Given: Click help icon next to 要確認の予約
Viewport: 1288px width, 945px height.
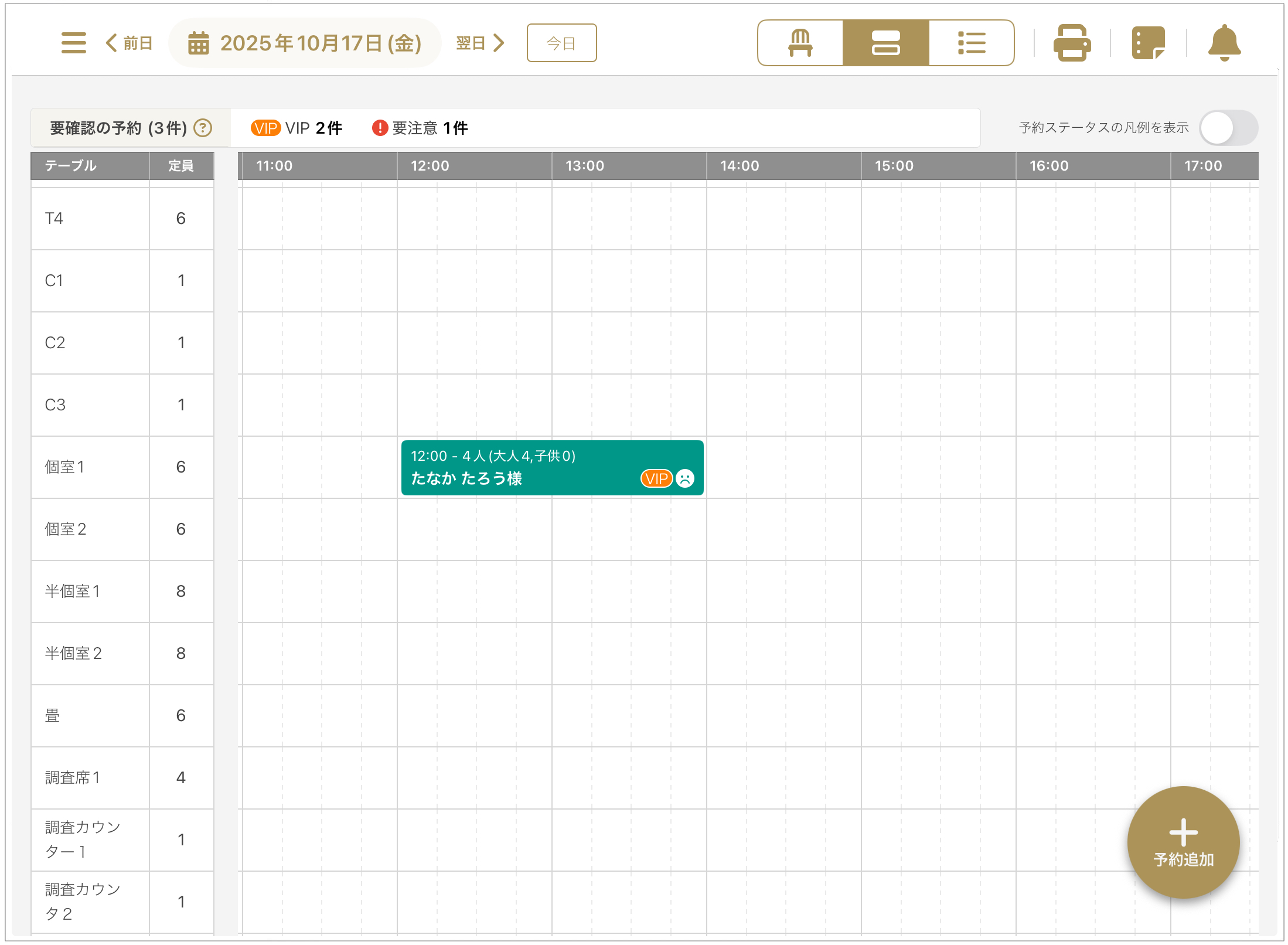Looking at the screenshot, I should point(203,128).
